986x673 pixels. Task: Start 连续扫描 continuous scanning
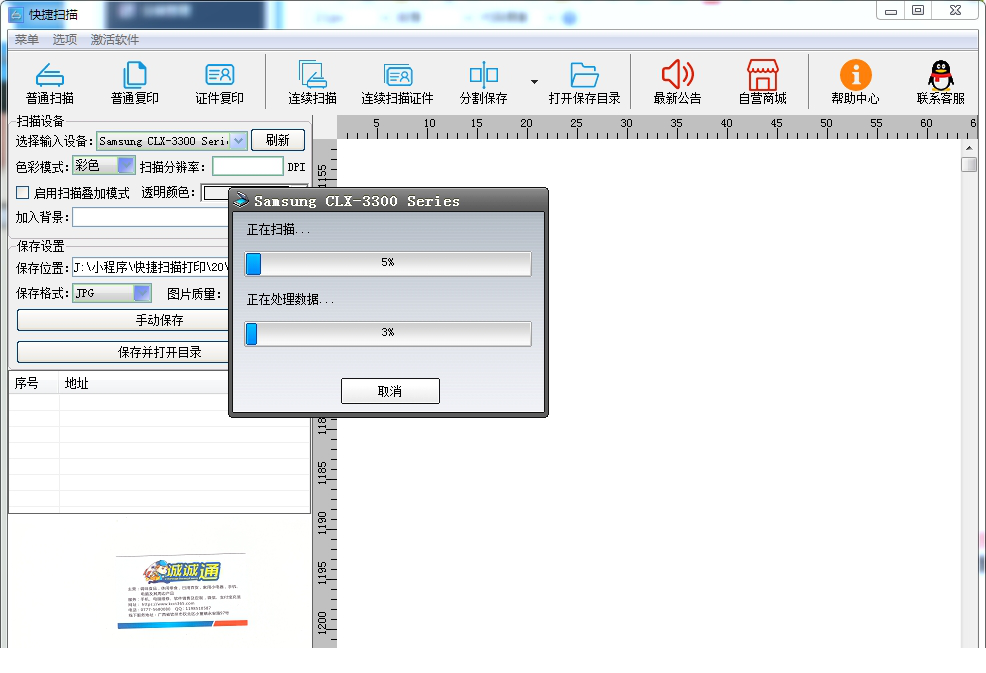tap(312, 76)
